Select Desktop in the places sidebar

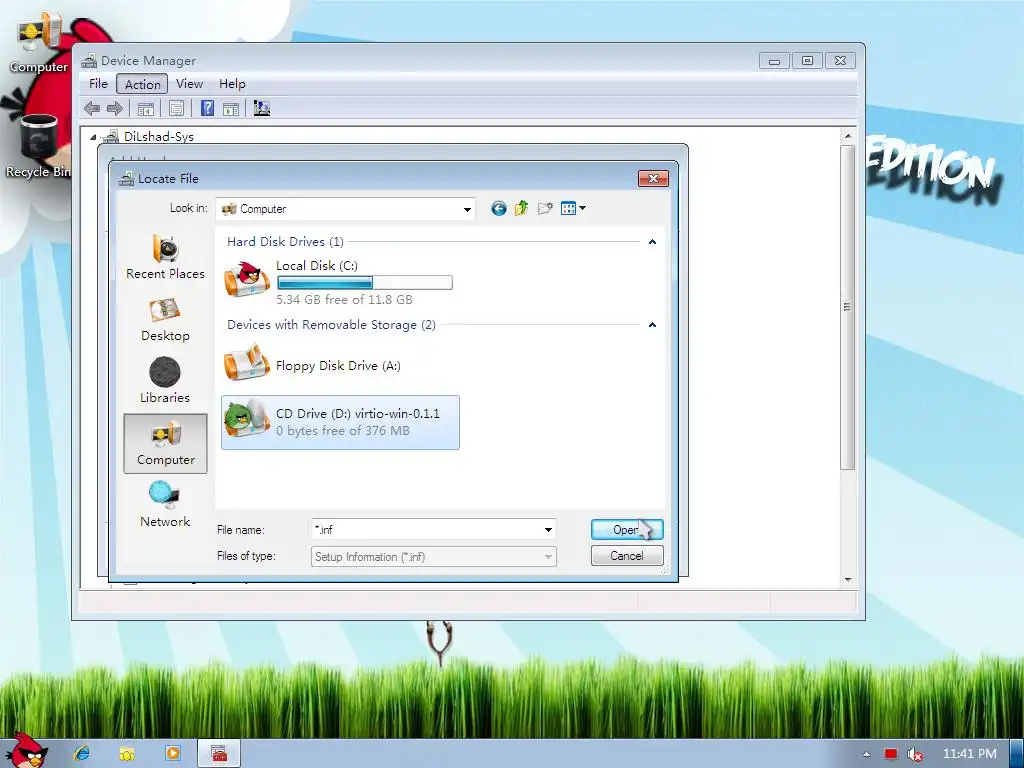coord(165,319)
